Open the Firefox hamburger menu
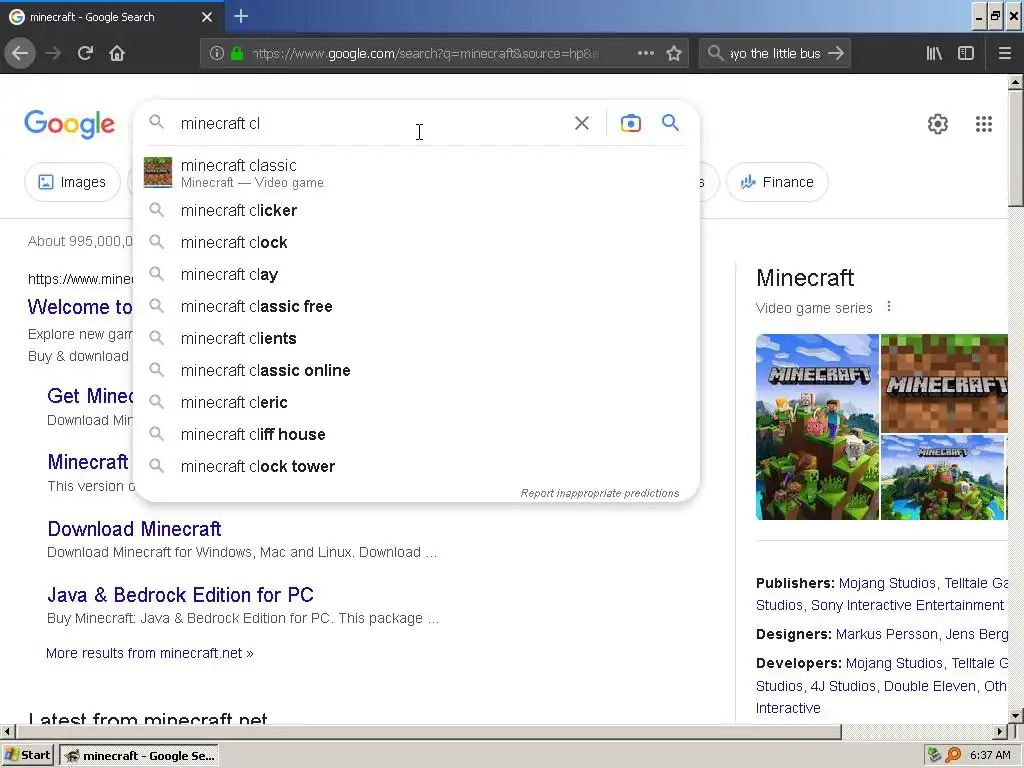 pyautogui.click(x=1005, y=54)
